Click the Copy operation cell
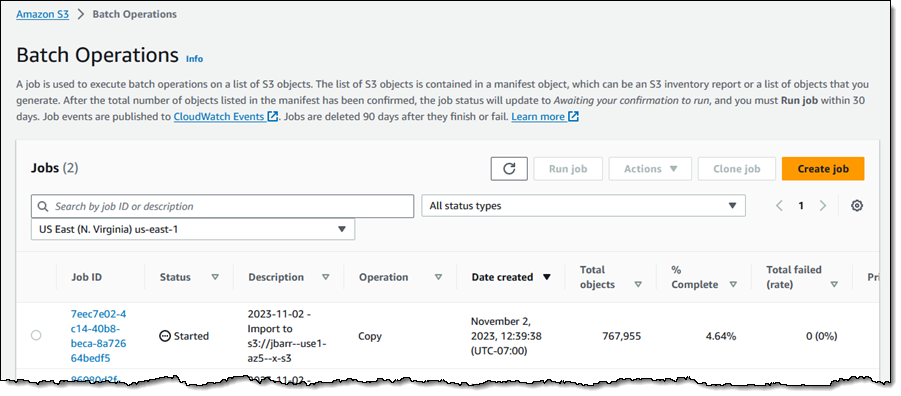The height and width of the screenshot is (396, 901). 370,336
